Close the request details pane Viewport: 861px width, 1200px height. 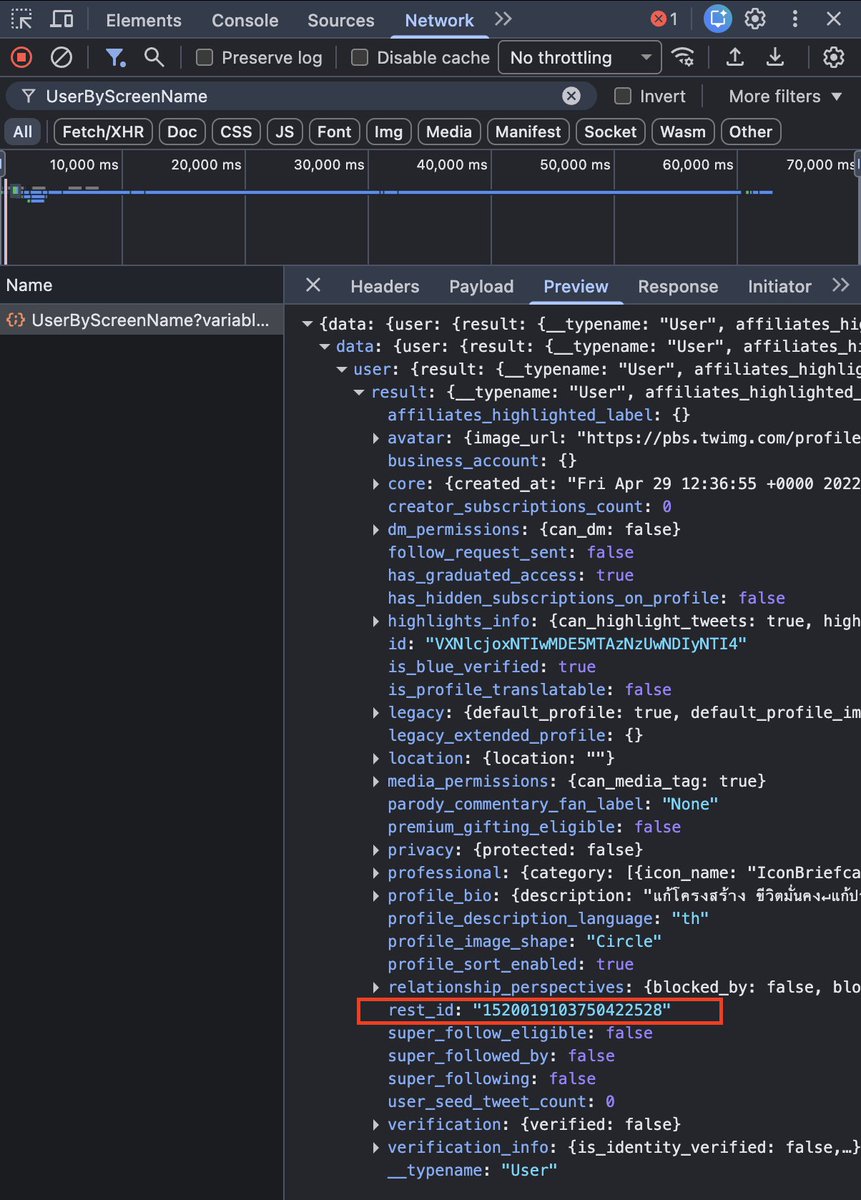[313, 285]
